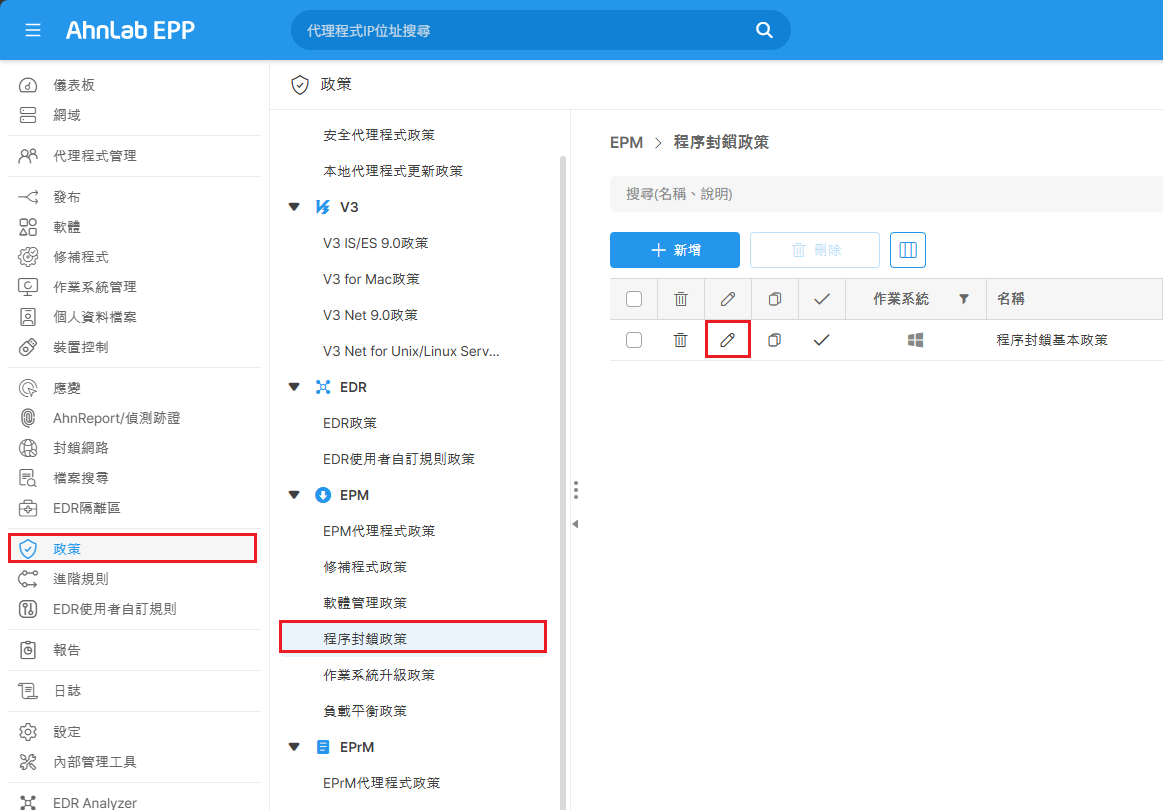Click the Windows OS icon in policy row
The image size is (1163, 810).
coord(915,340)
